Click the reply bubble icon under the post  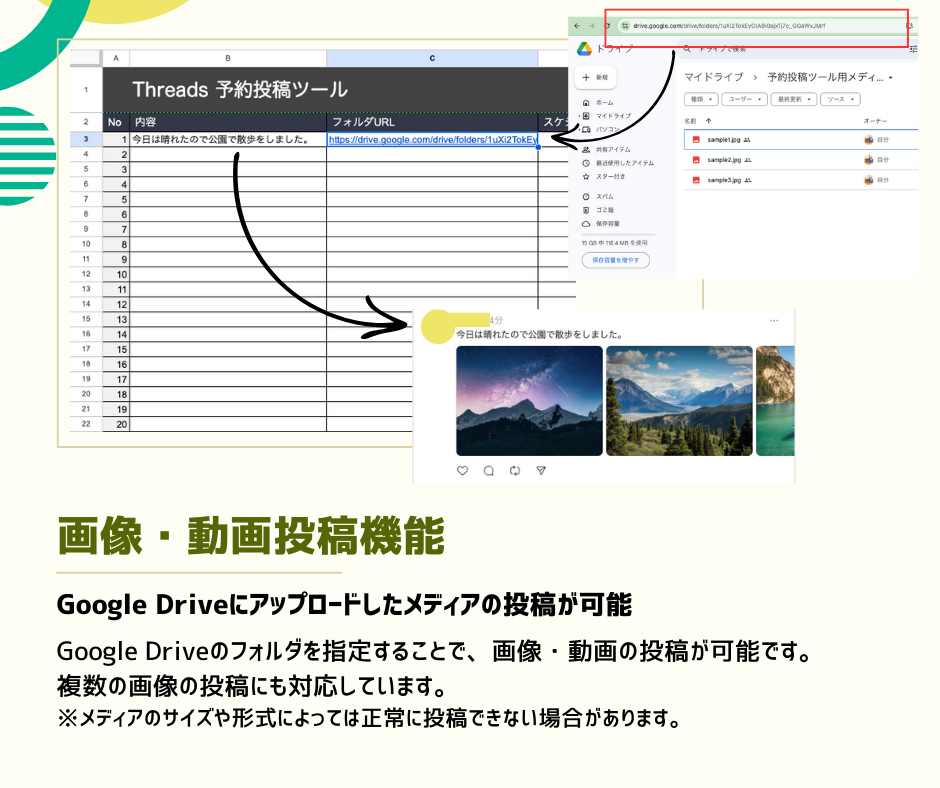[x=489, y=471]
